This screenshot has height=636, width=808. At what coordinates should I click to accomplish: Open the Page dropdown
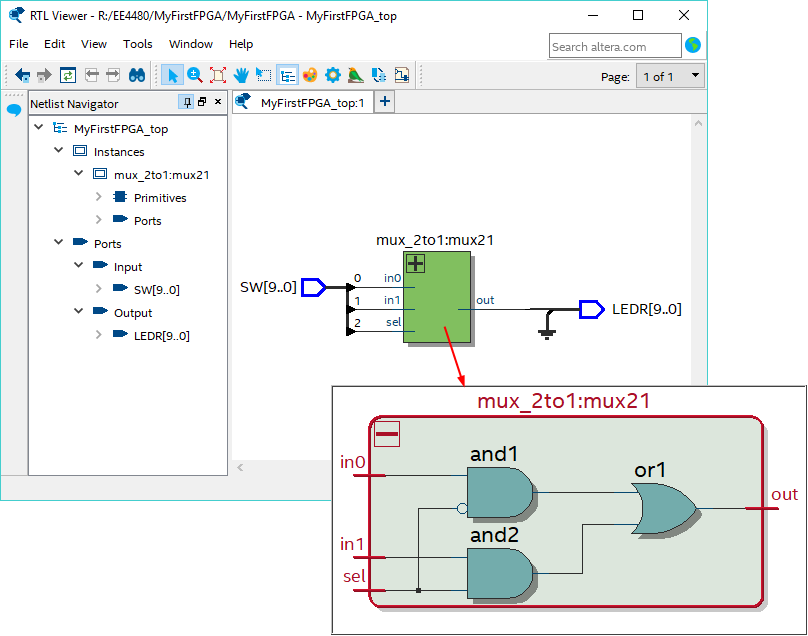tap(670, 76)
